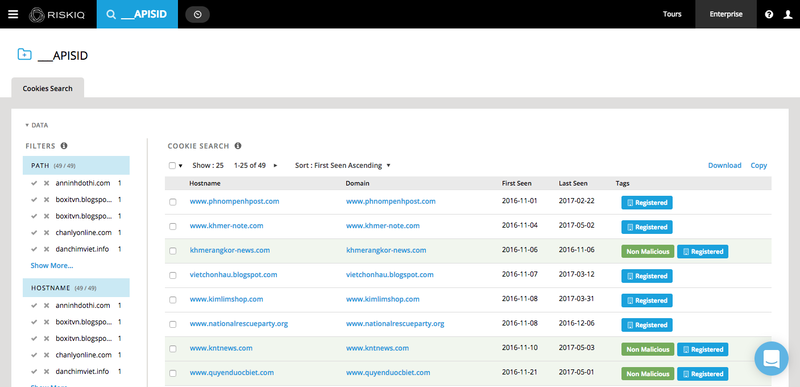This screenshot has width=800, height=387.
Task: Click the Domain column header
Action: click(357, 183)
